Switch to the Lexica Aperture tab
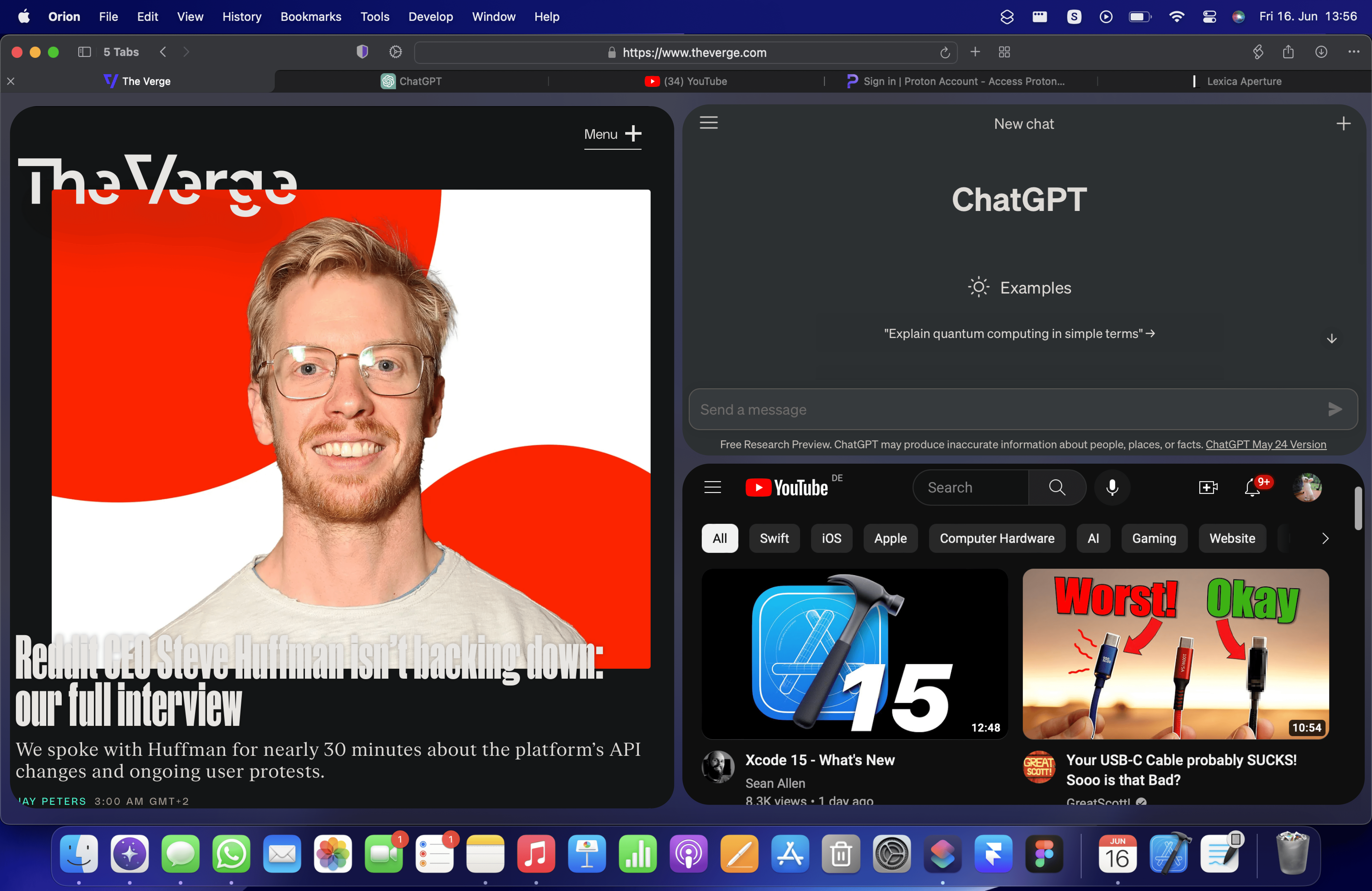 [x=1235, y=81]
